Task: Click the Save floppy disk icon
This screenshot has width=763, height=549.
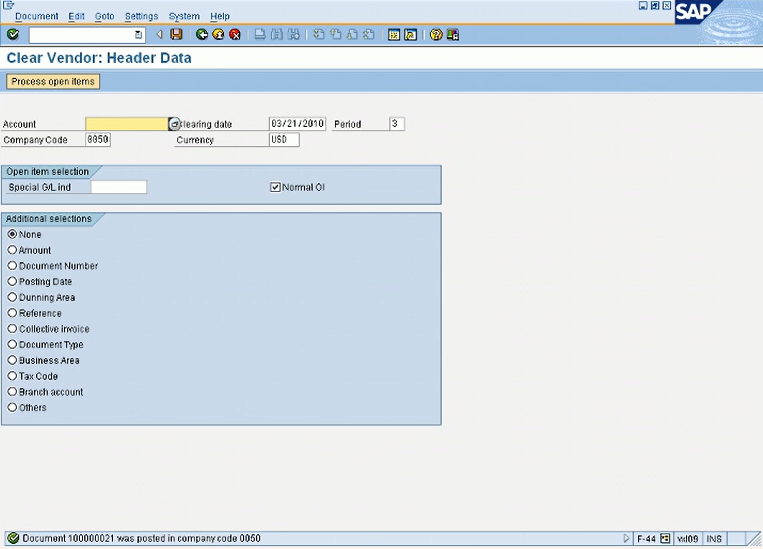Action: (x=176, y=35)
